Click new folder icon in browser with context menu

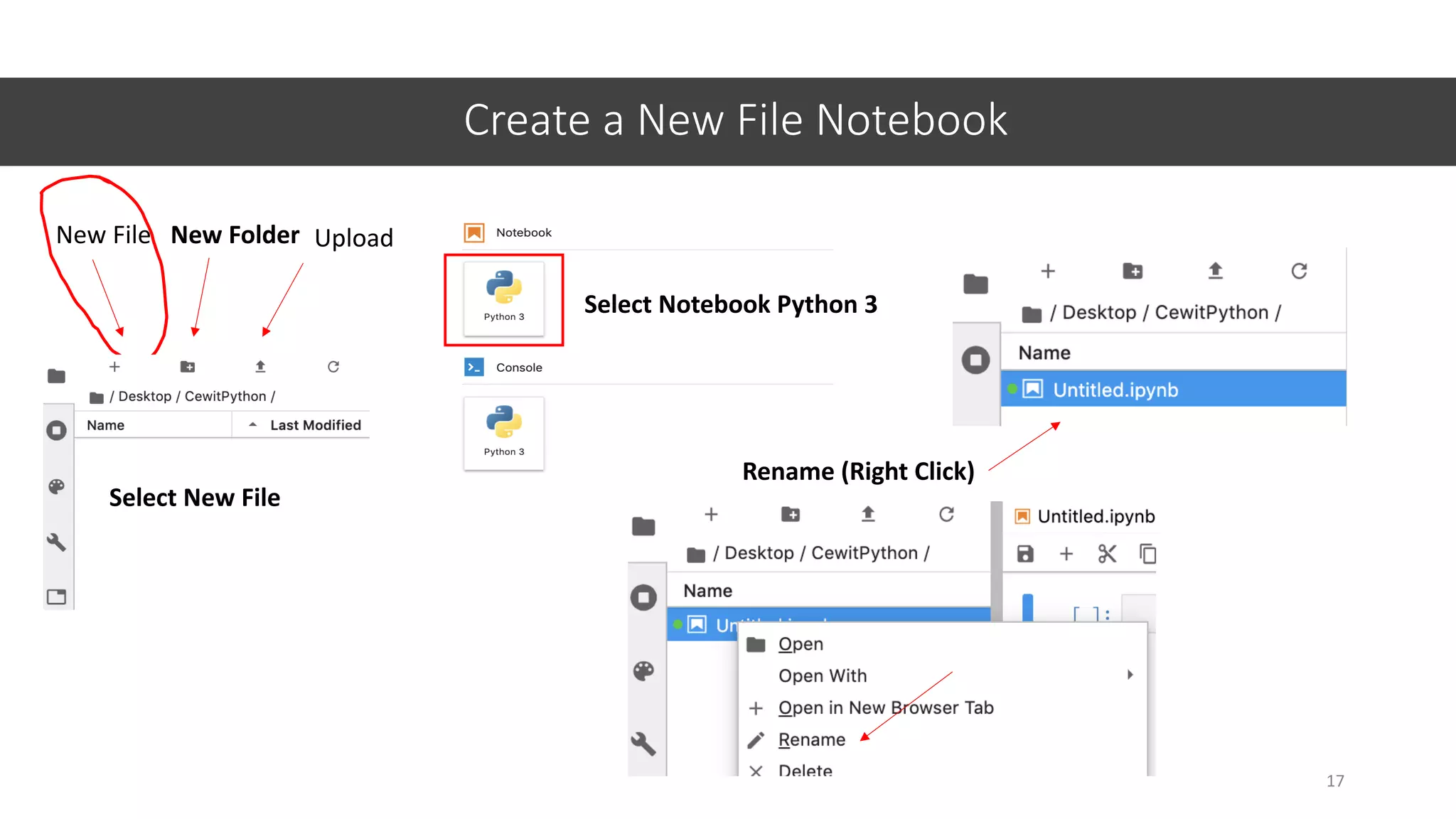791,514
